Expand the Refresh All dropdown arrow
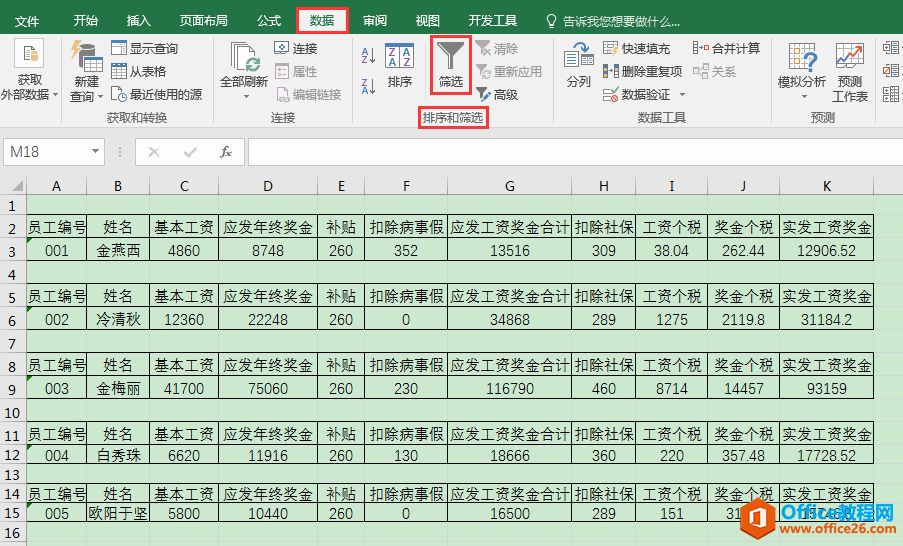The image size is (903, 546). point(246,96)
